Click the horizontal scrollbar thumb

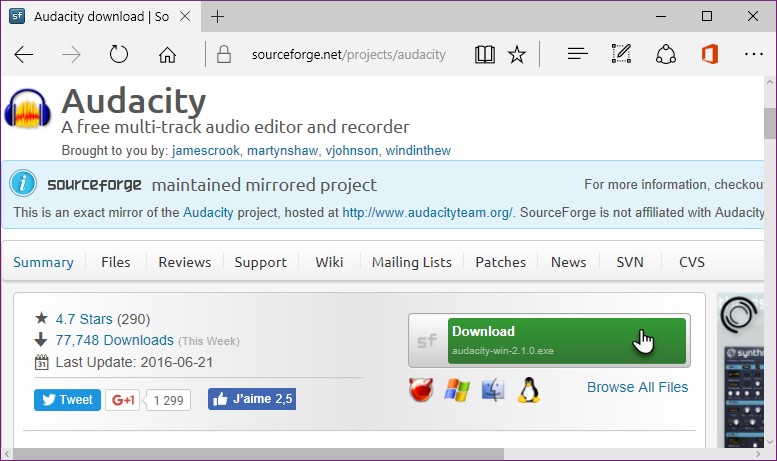[258, 454]
